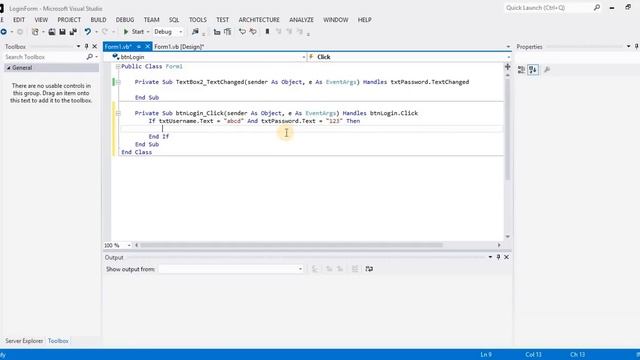
Task: Pin the Form1.vb tab
Action: point(139,47)
